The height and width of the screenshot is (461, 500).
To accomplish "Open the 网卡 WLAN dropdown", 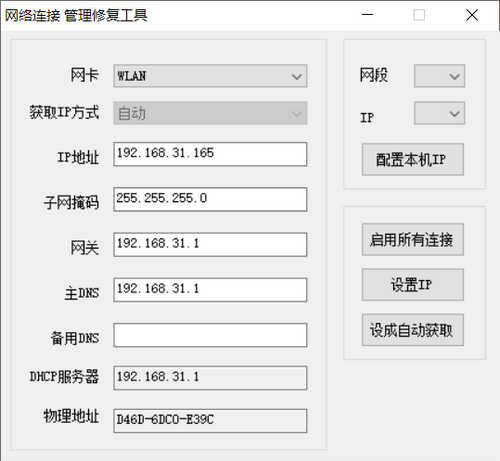I will (x=210, y=76).
